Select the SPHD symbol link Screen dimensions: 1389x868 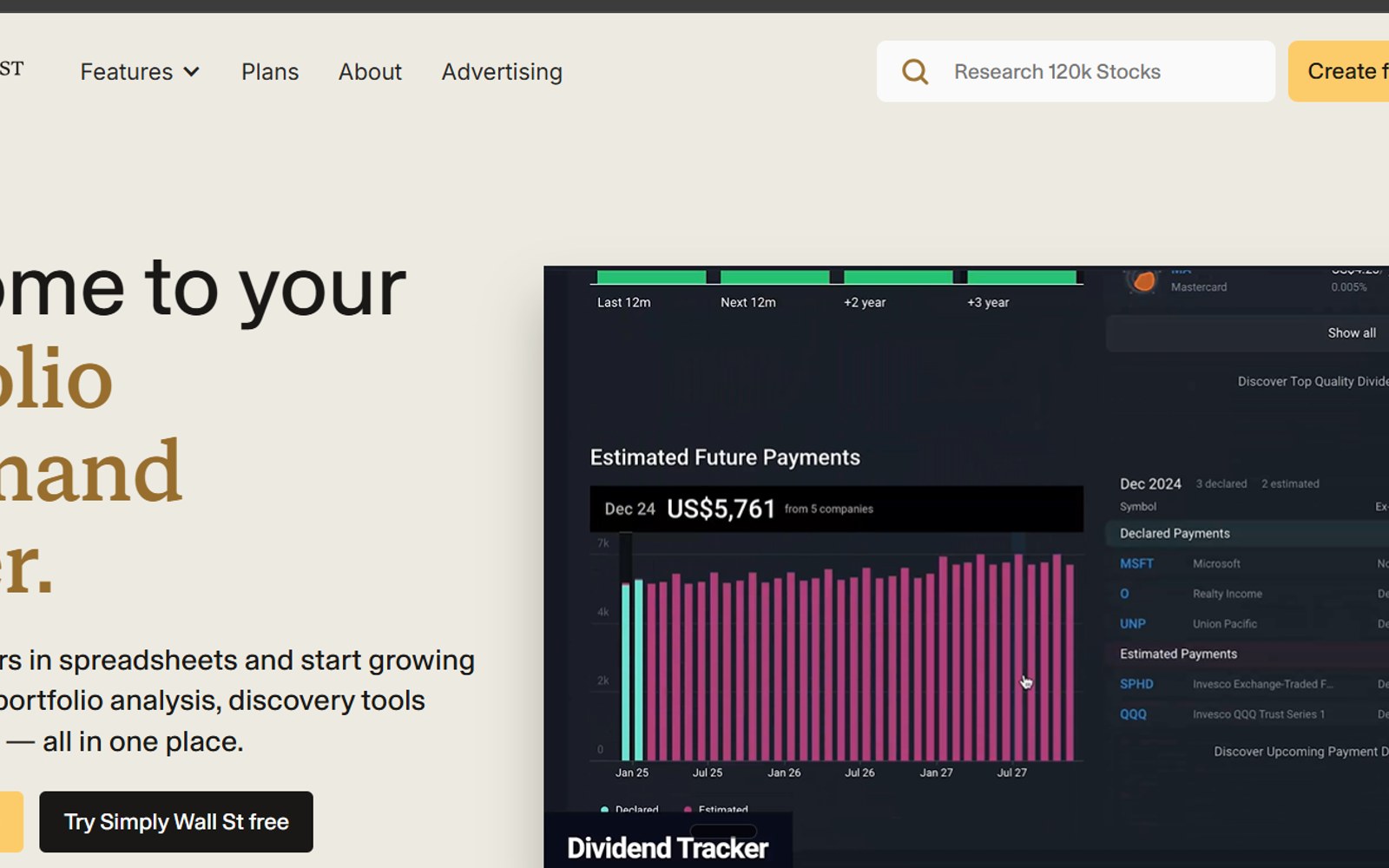pyautogui.click(x=1136, y=684)
